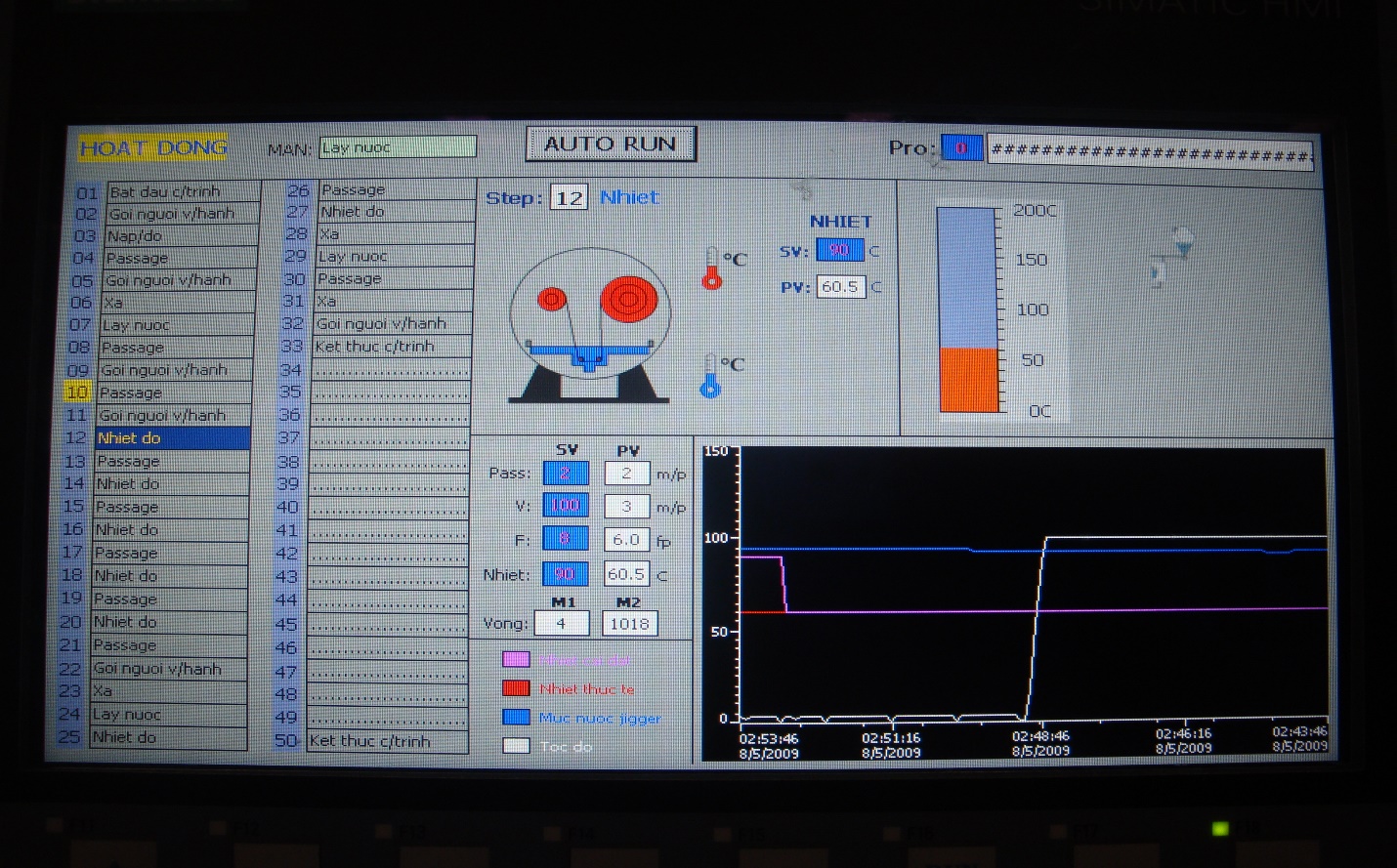Screen dimensions: 1397x868
Task: Select step 33 Ket thuc c/trinh
Action: (x=392, y=347)
